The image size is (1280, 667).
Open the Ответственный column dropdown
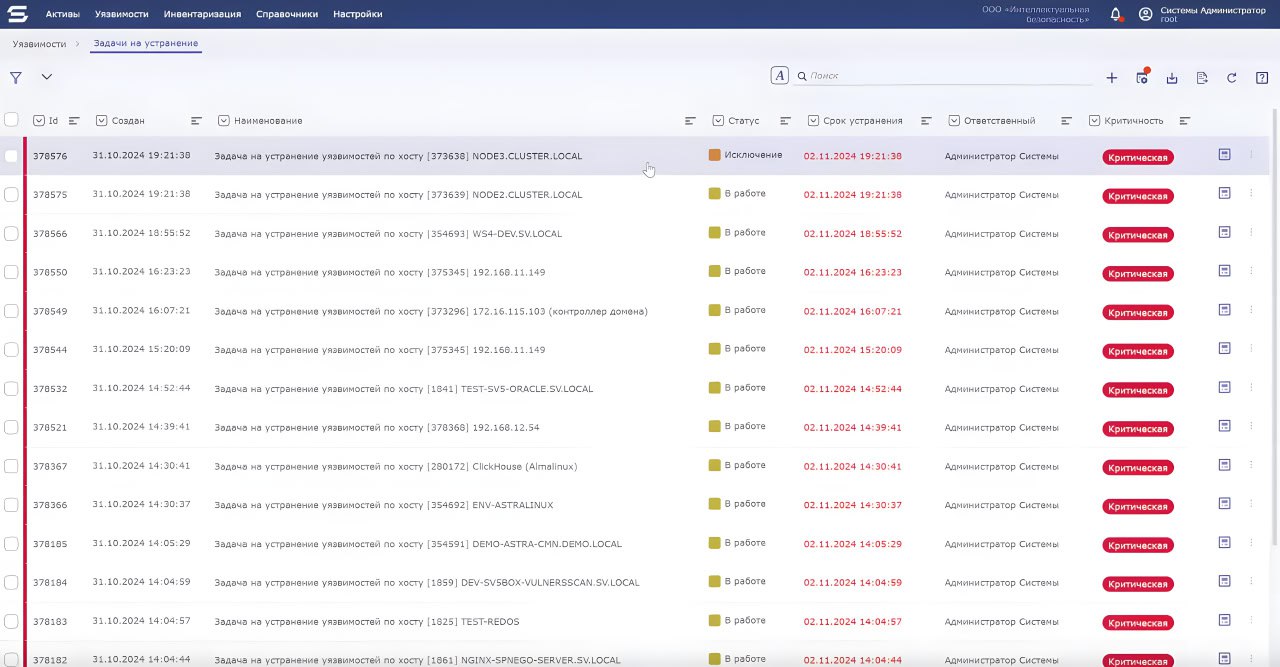click(x=954, y=121)
